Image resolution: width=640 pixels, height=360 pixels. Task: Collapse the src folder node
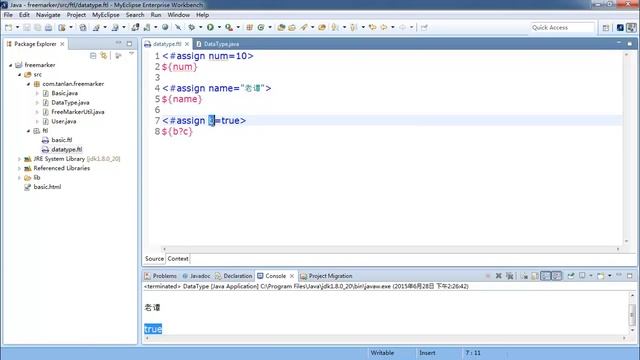(20, 74)
